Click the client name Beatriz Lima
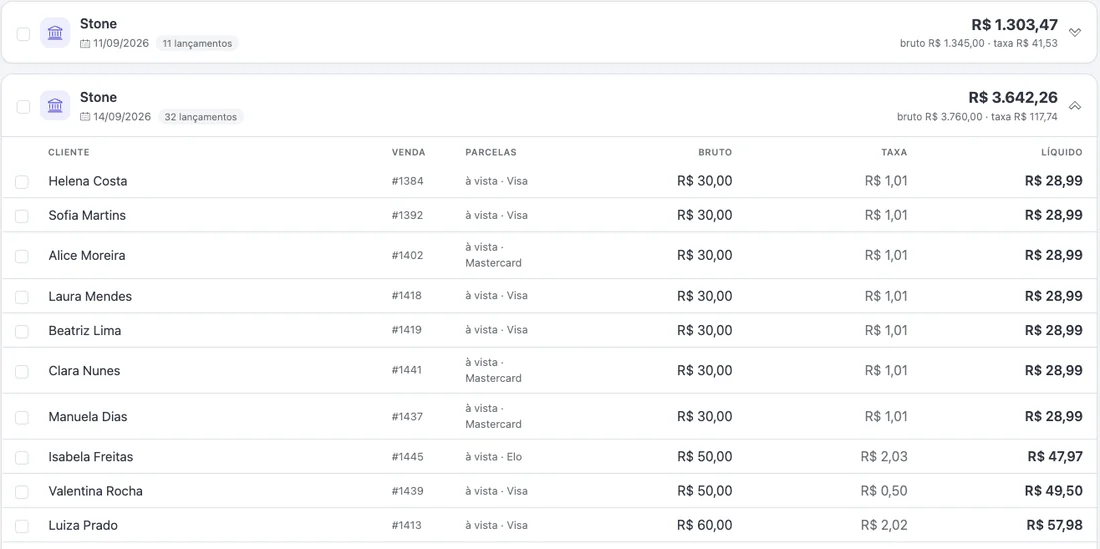 coord(85,330)
